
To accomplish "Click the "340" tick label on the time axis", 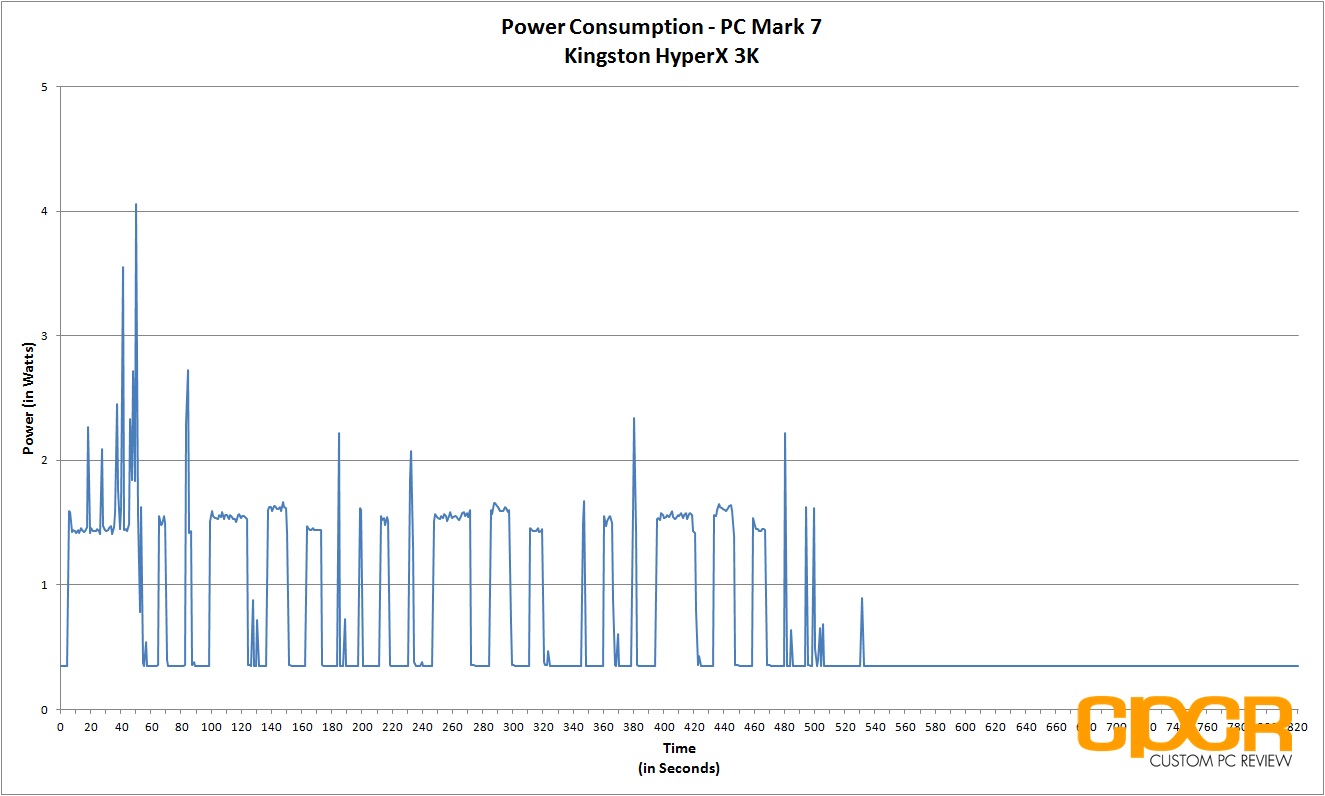I will (573, 727).
